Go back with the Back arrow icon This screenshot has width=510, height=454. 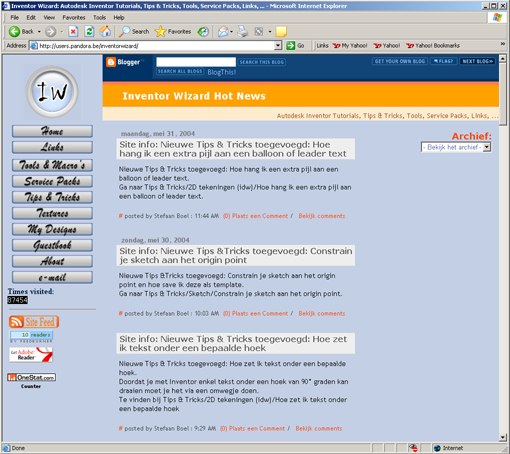coord(14,32)
